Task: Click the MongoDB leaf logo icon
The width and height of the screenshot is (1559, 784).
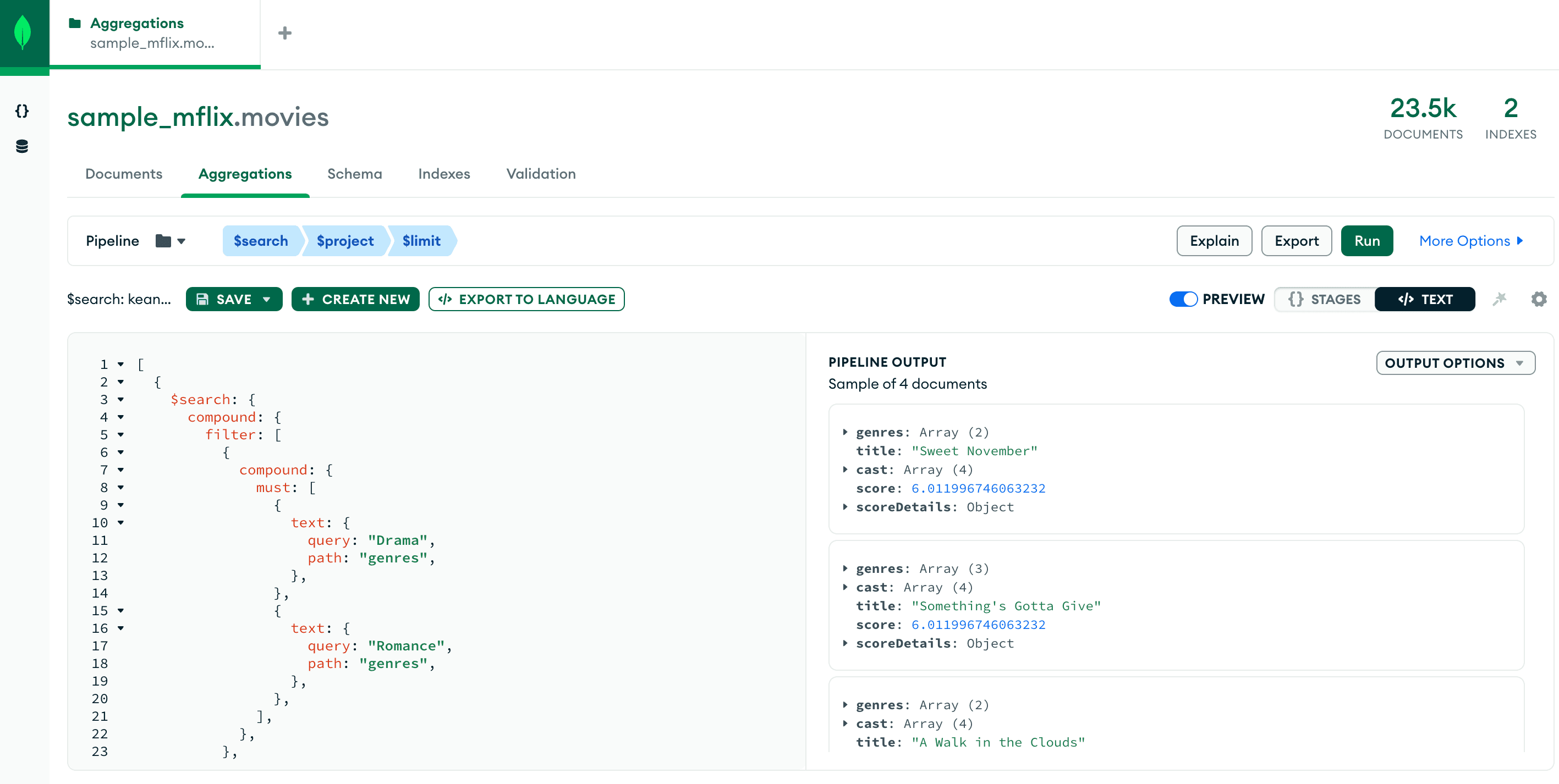Action: pyautogui.click(x=23, y=32)
